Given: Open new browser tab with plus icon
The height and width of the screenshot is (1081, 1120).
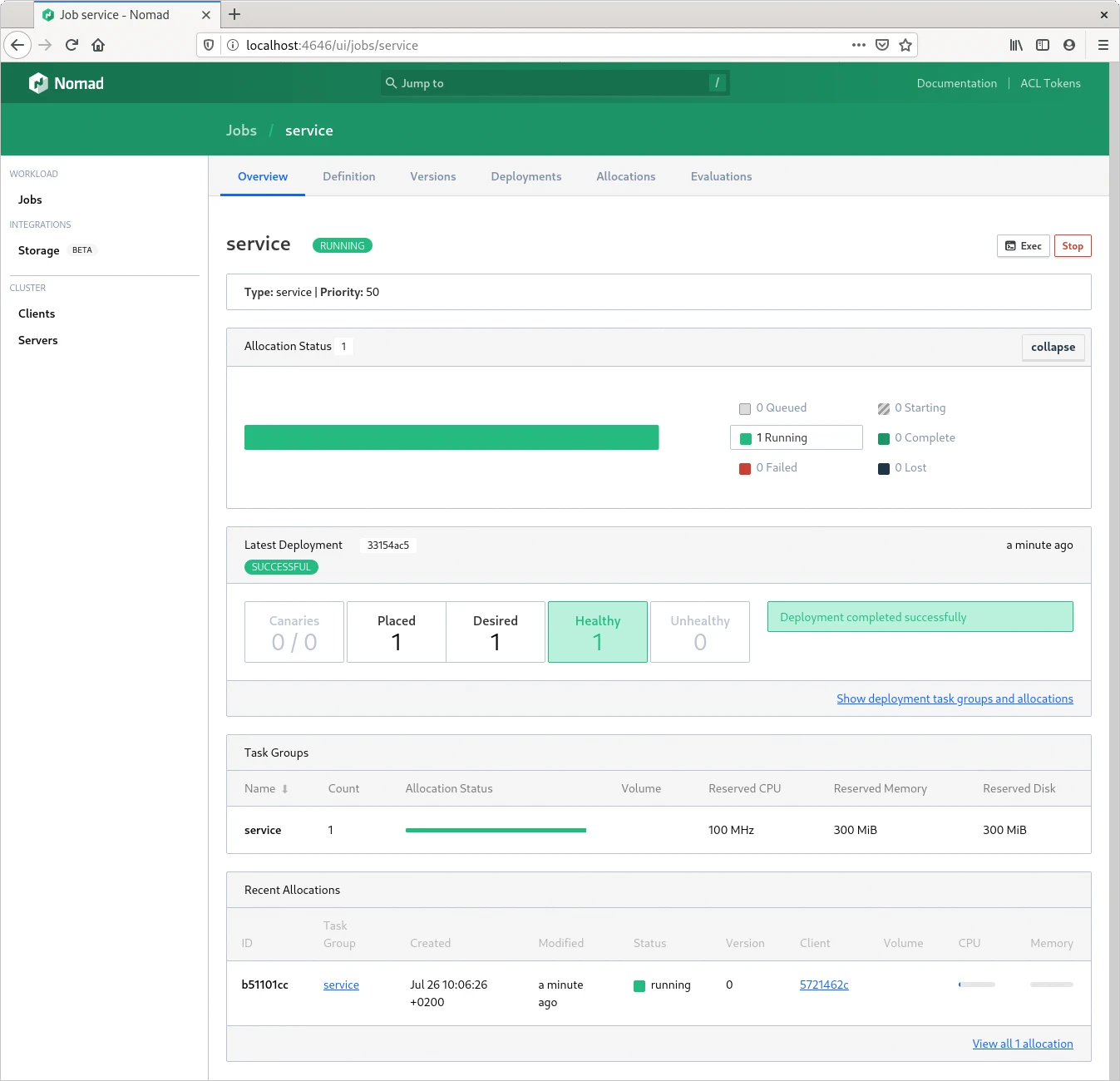Looking at the screenshot, I should (x=234, y=14).
